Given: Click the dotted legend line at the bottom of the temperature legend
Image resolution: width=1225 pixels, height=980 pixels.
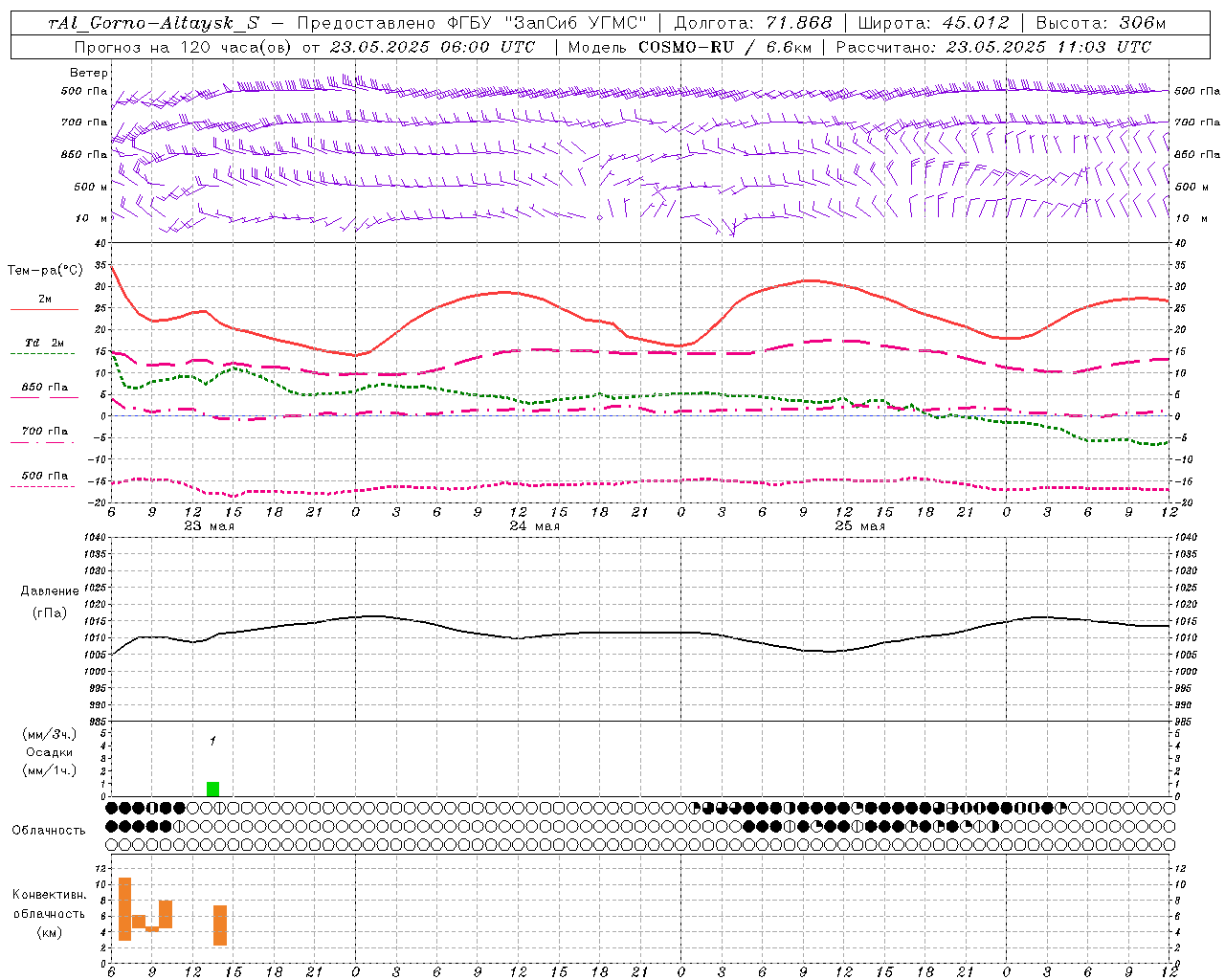Looking at the screenshot, I should click(42, 486).
